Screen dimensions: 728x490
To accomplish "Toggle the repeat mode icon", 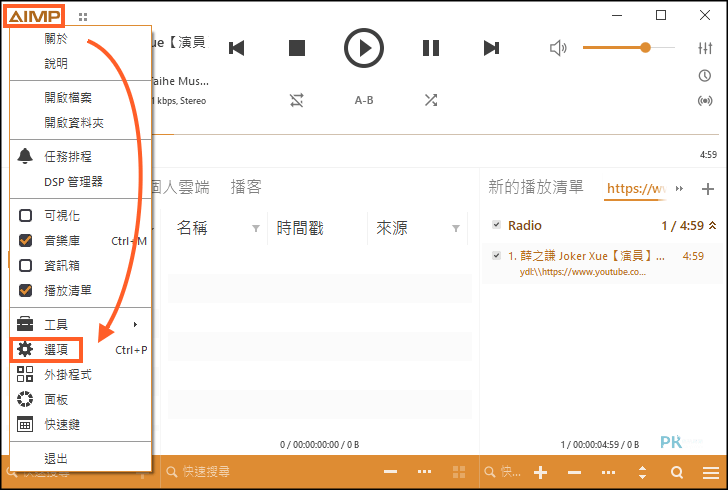I will (297, 100).
